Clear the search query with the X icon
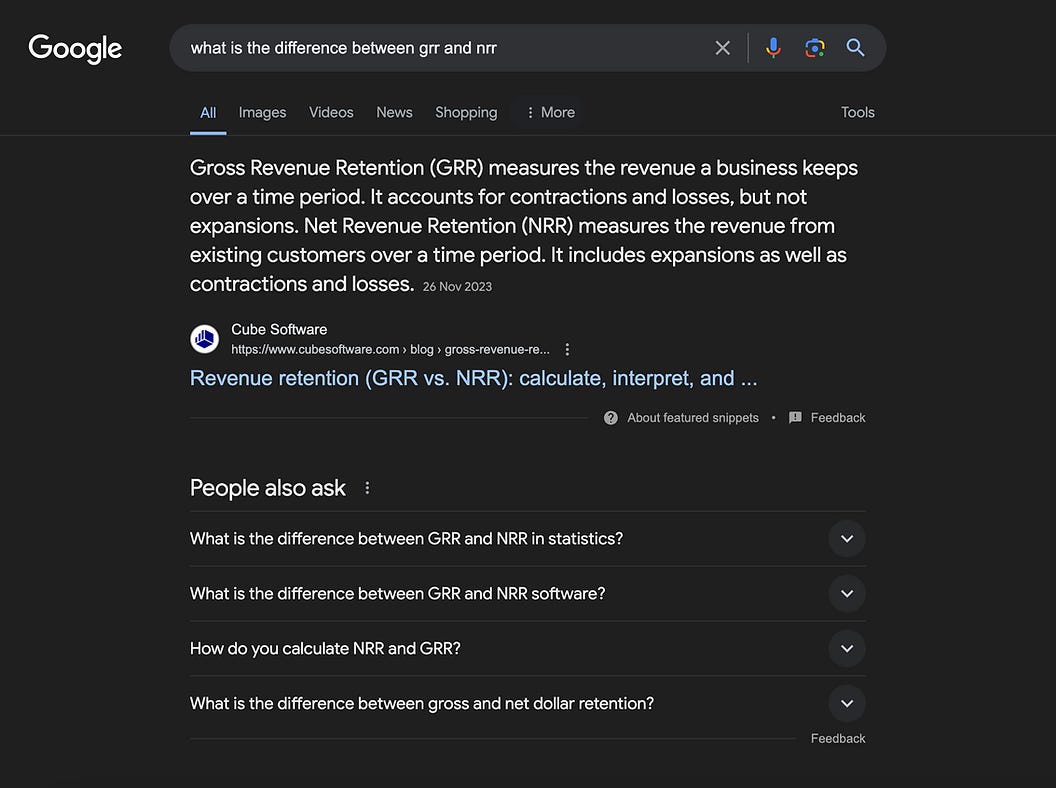Image resolution: width=1056 pixels, height=788 pixels. pyautogui.click(x=723, y=48)
